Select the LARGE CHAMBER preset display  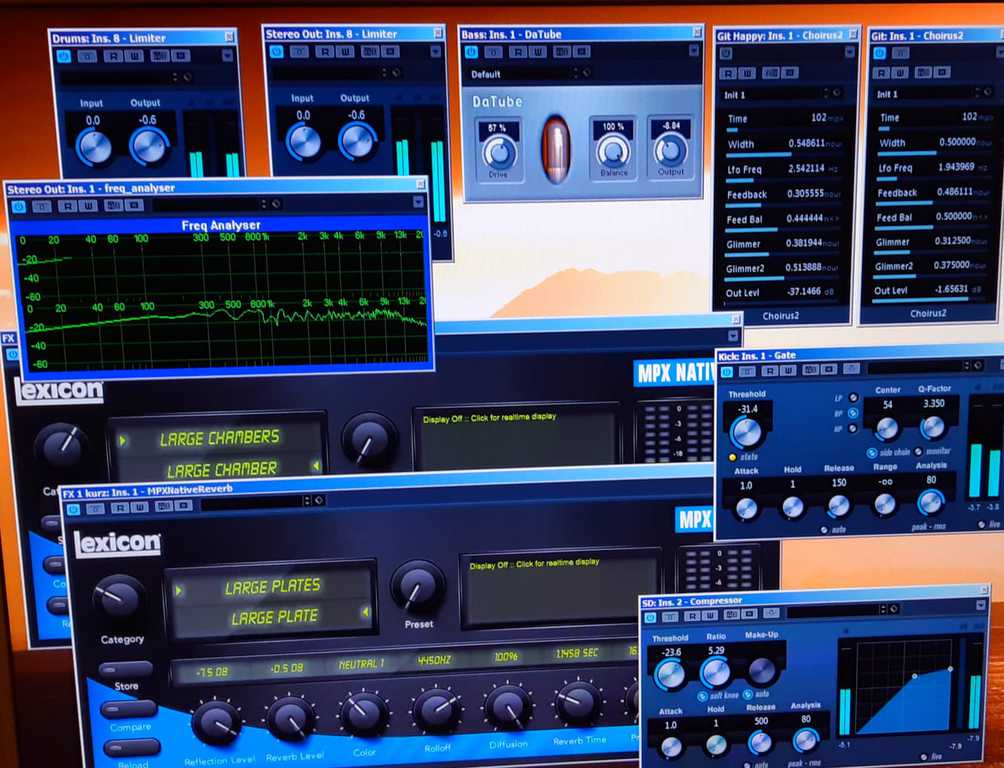click(222, 468)
